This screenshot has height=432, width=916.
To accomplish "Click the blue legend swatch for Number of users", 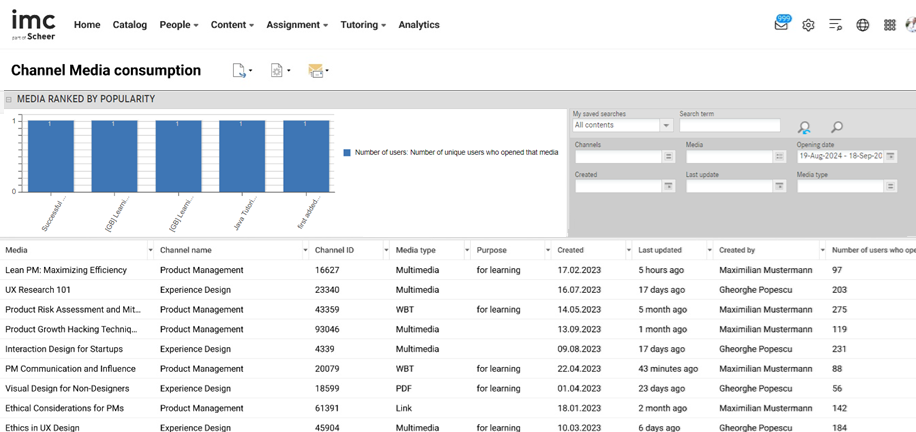I will pos(347,153).
